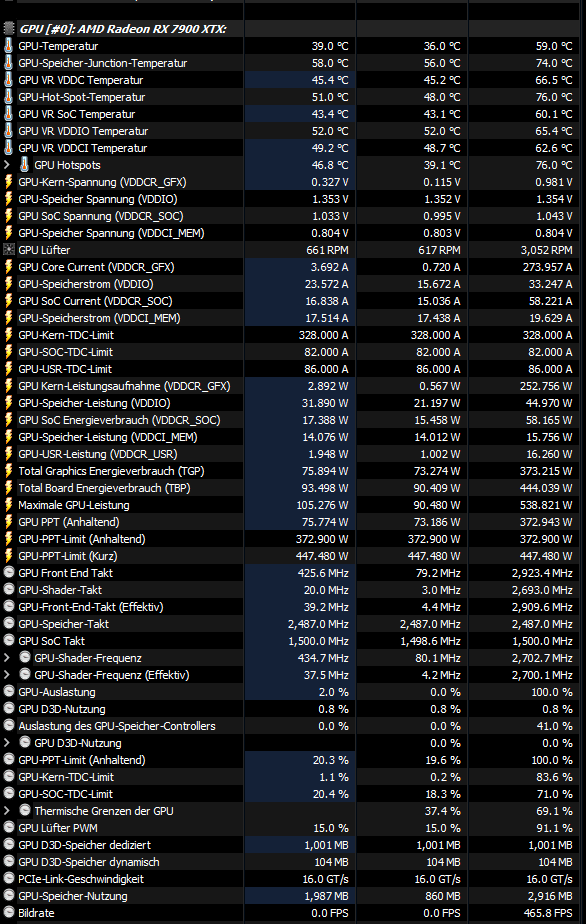
Task: Select the GPU-SOC-TDC-Limit 20.4 % label
Action: pos(65,794)
